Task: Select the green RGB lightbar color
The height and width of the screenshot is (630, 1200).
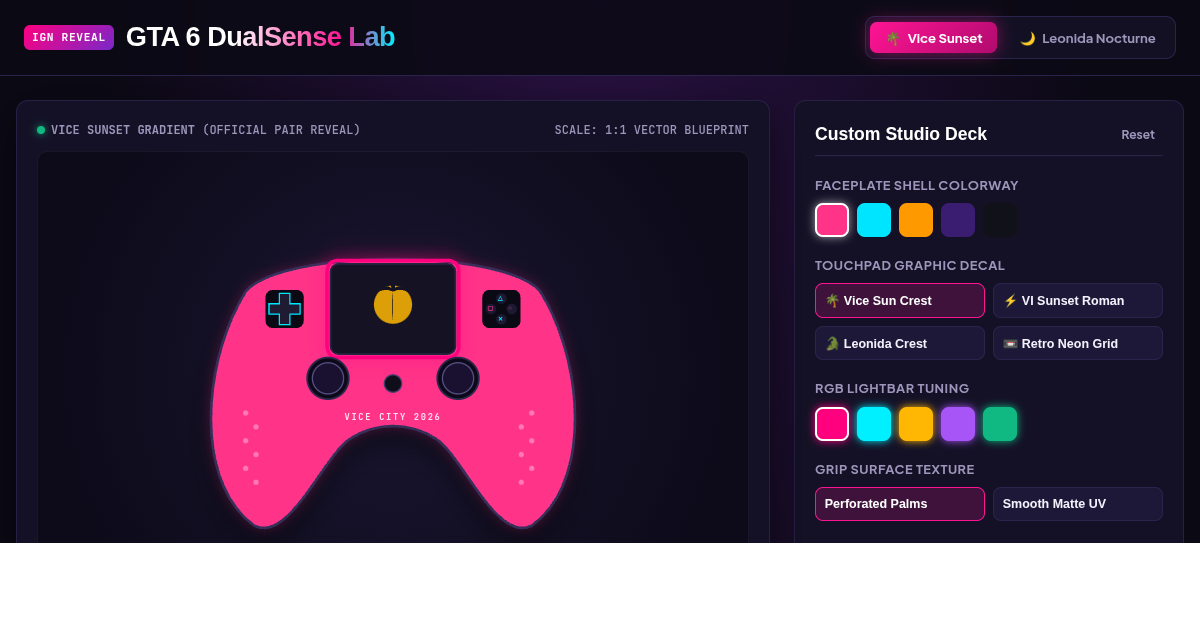Action: (1000, 424)
